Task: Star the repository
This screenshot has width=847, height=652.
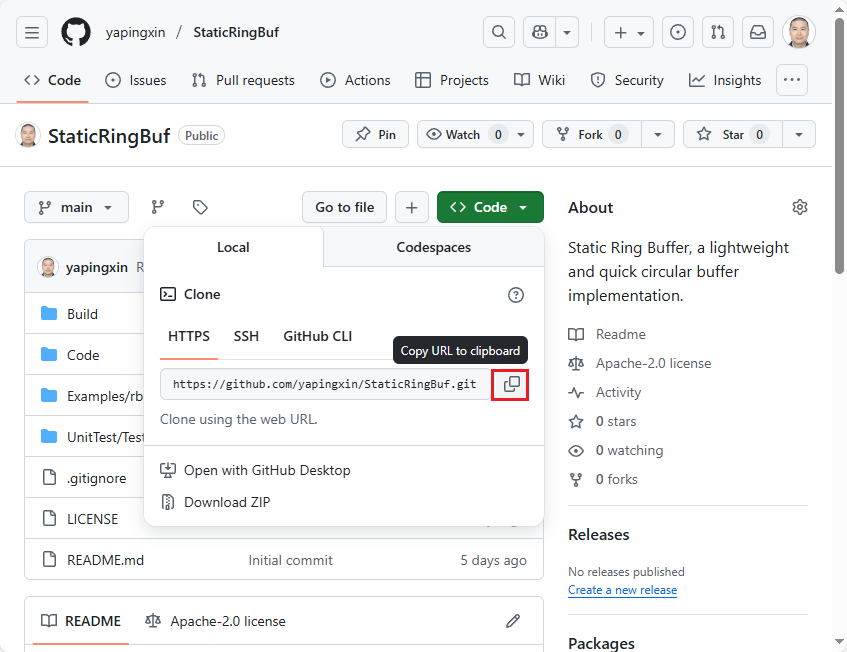Action: [x=732, y=135]
